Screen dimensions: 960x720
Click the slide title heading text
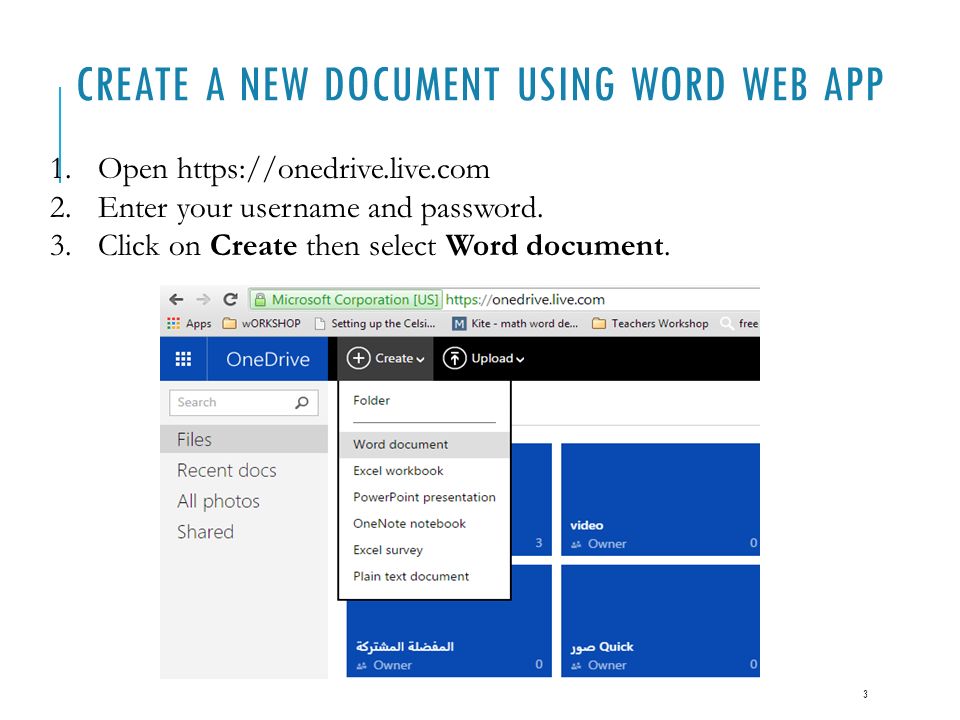pyautogui.click(x=481, y=84)
